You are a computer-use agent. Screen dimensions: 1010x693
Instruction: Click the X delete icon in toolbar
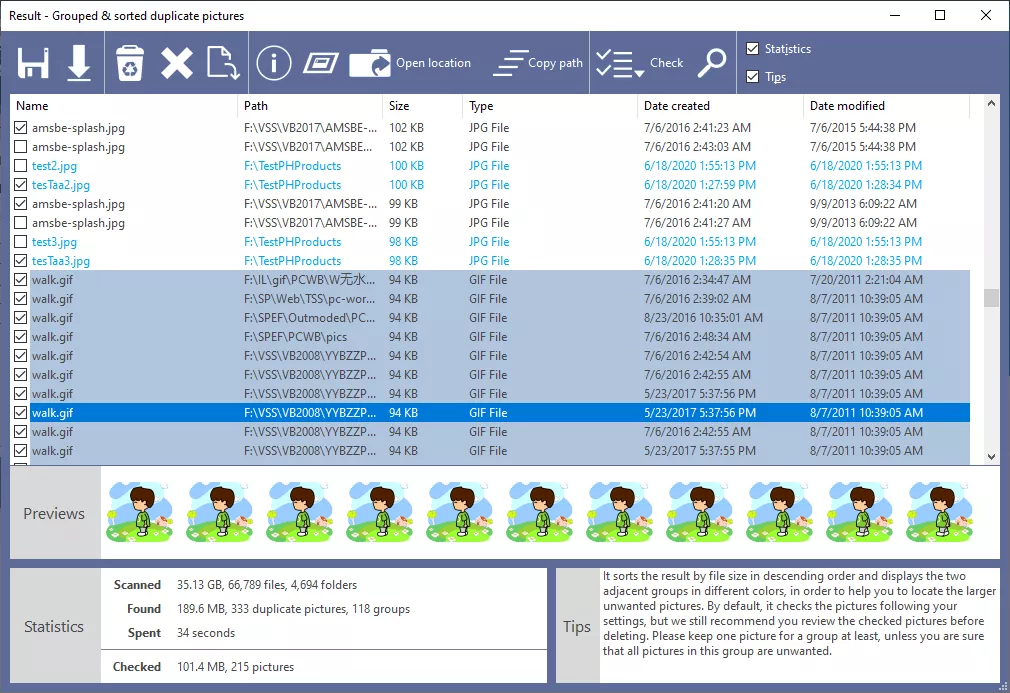point(177,63)
